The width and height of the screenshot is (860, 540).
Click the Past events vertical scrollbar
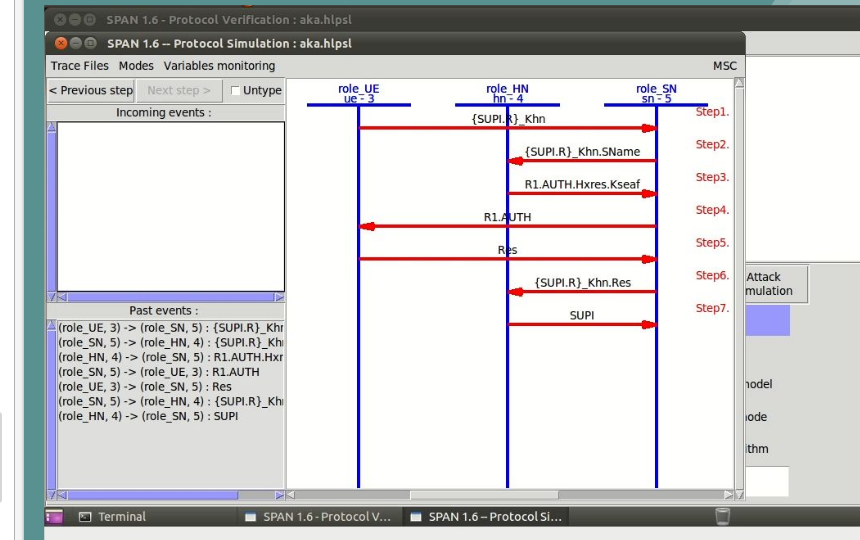(x=52, y=410)
